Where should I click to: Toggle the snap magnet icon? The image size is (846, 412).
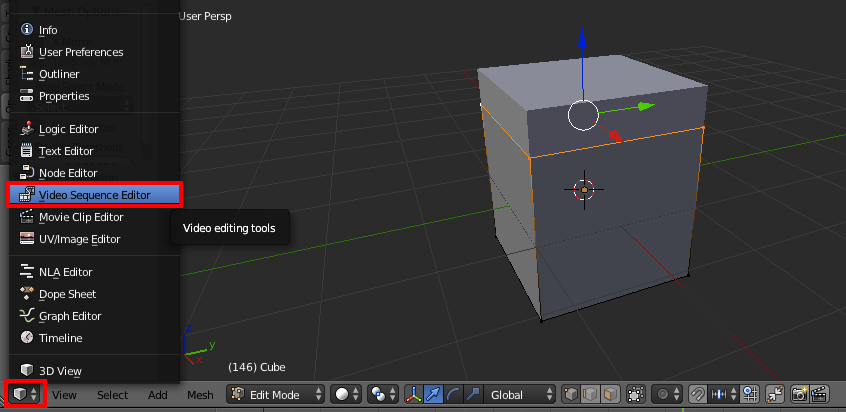click(698, 395)
